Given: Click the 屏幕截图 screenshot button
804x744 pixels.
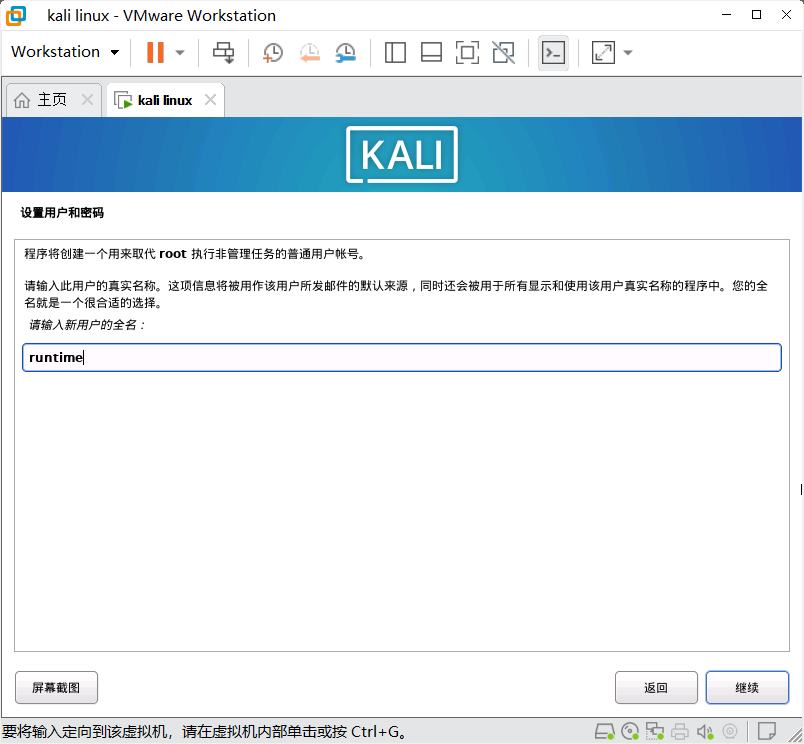Looking at the screenshot, I should pos(56,688).
